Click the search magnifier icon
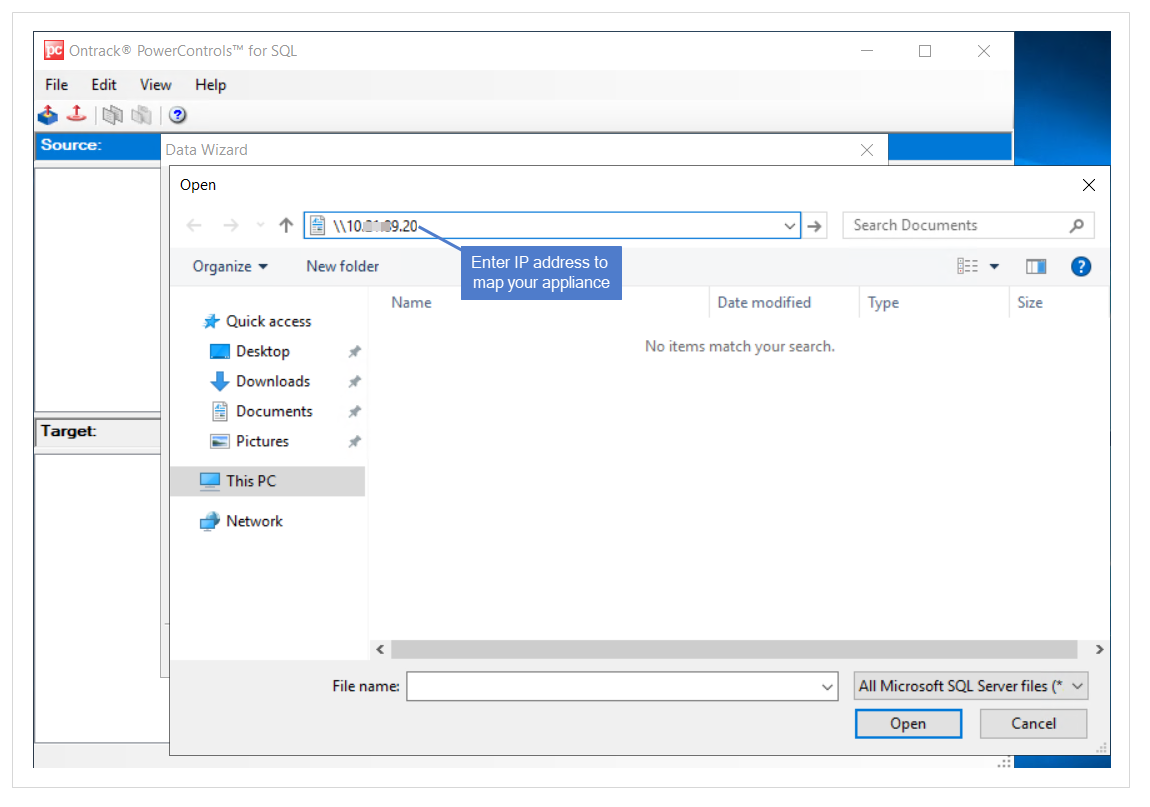The width and height of the screenshot is (1150, 807). pos(1076,225)
